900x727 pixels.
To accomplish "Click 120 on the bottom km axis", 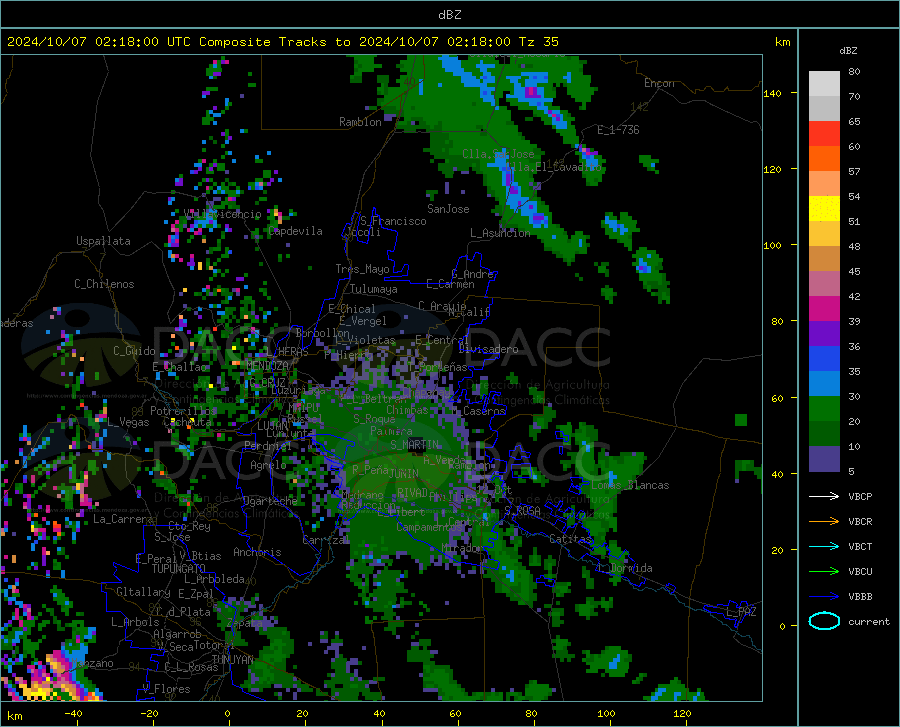I will pos(682,714).
